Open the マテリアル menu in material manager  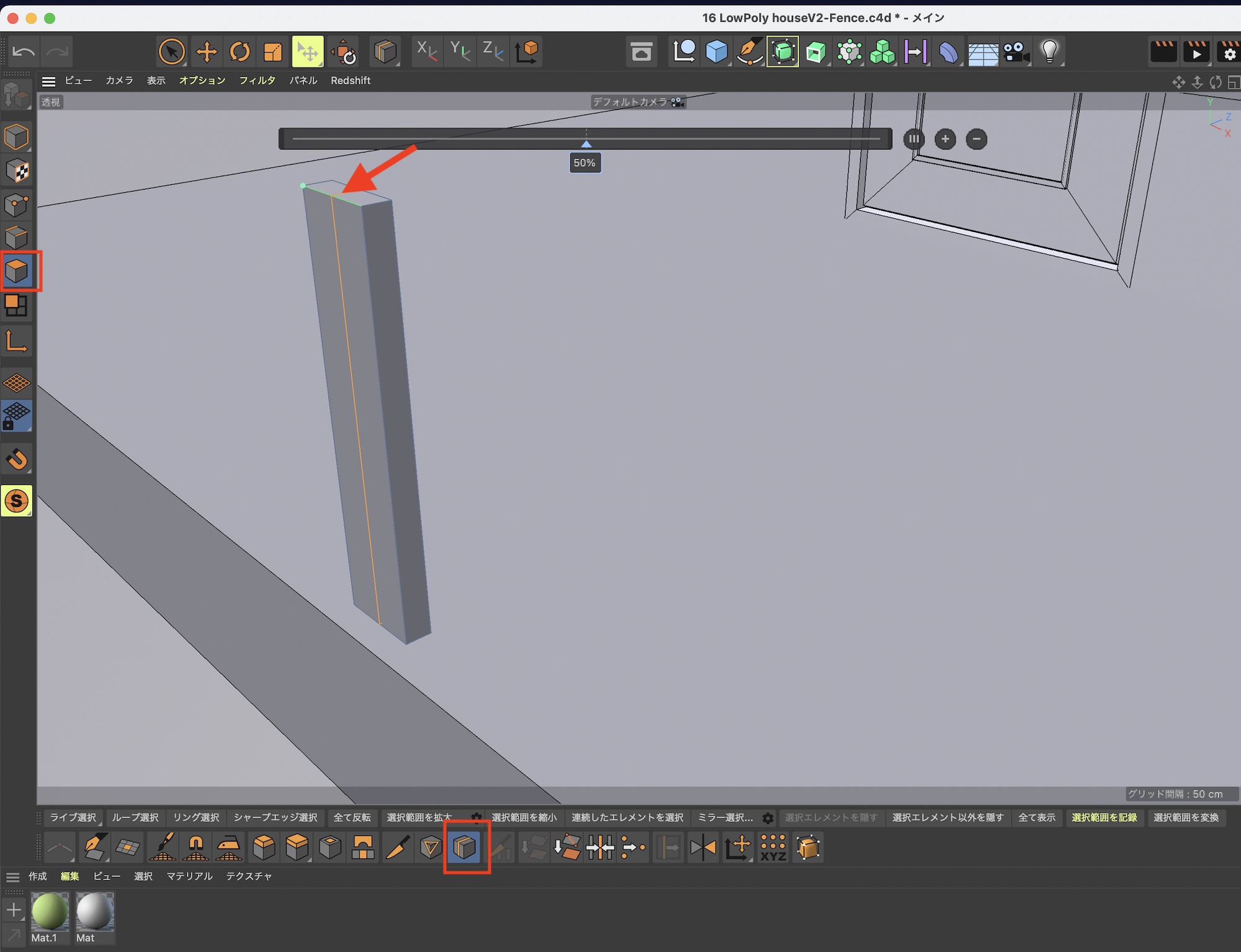(x=189, y=876)
